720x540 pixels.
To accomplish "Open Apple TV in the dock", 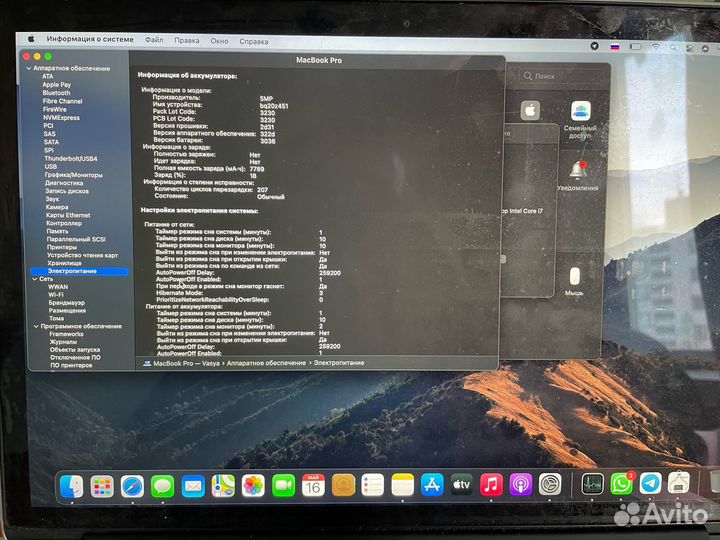I will [x=461, y=484].
